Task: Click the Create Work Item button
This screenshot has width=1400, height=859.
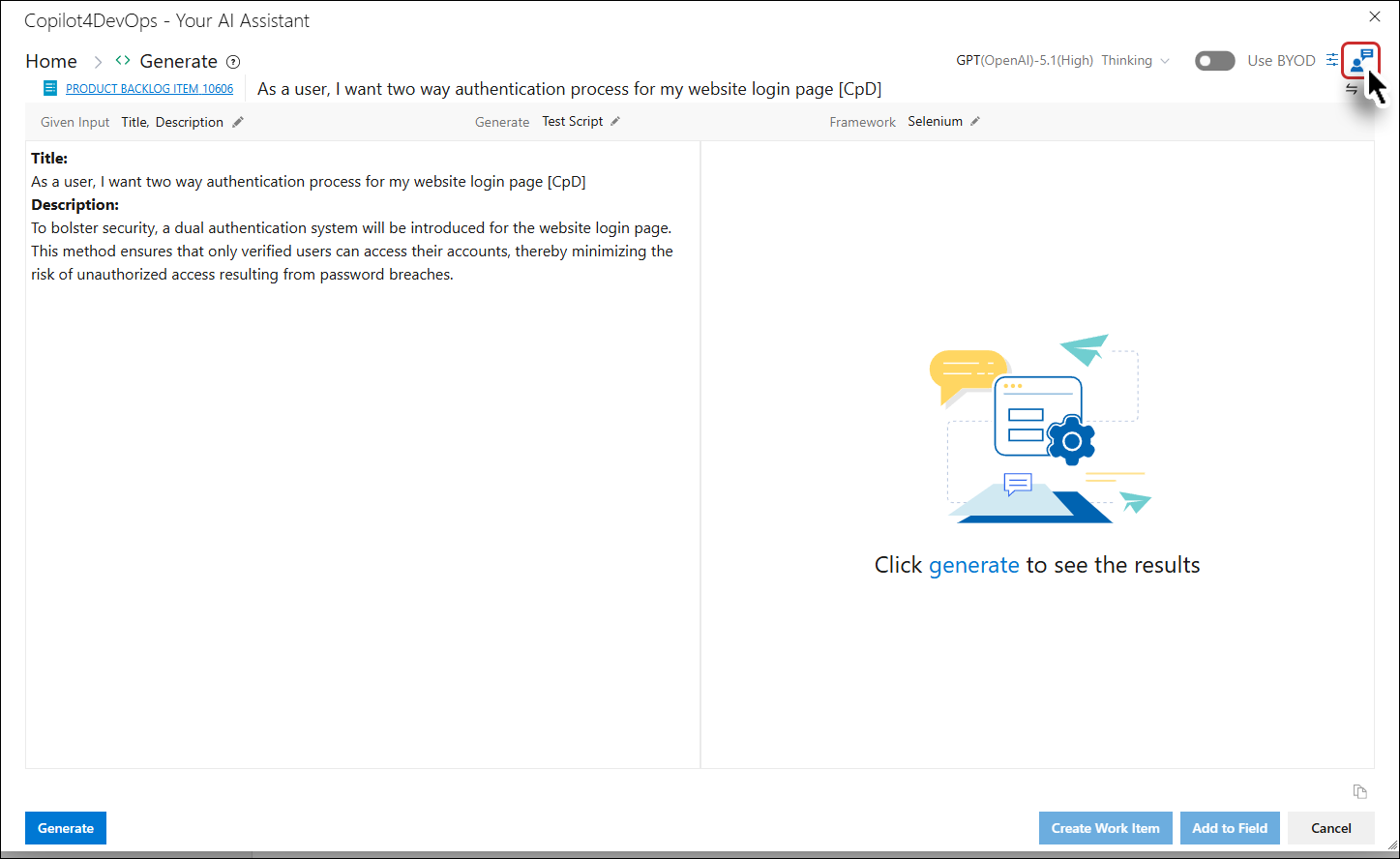Action: (1105, 828)
